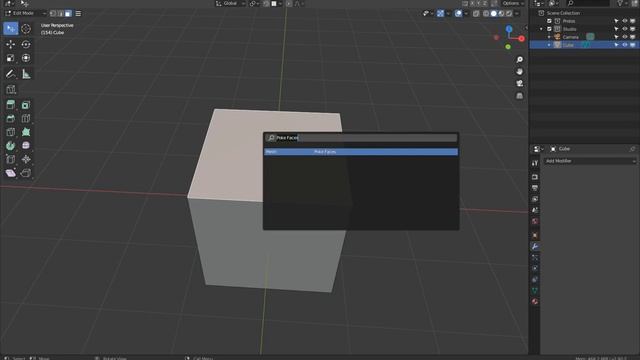
Task: Toggle the Props collection checkbox
Action: 549,21
